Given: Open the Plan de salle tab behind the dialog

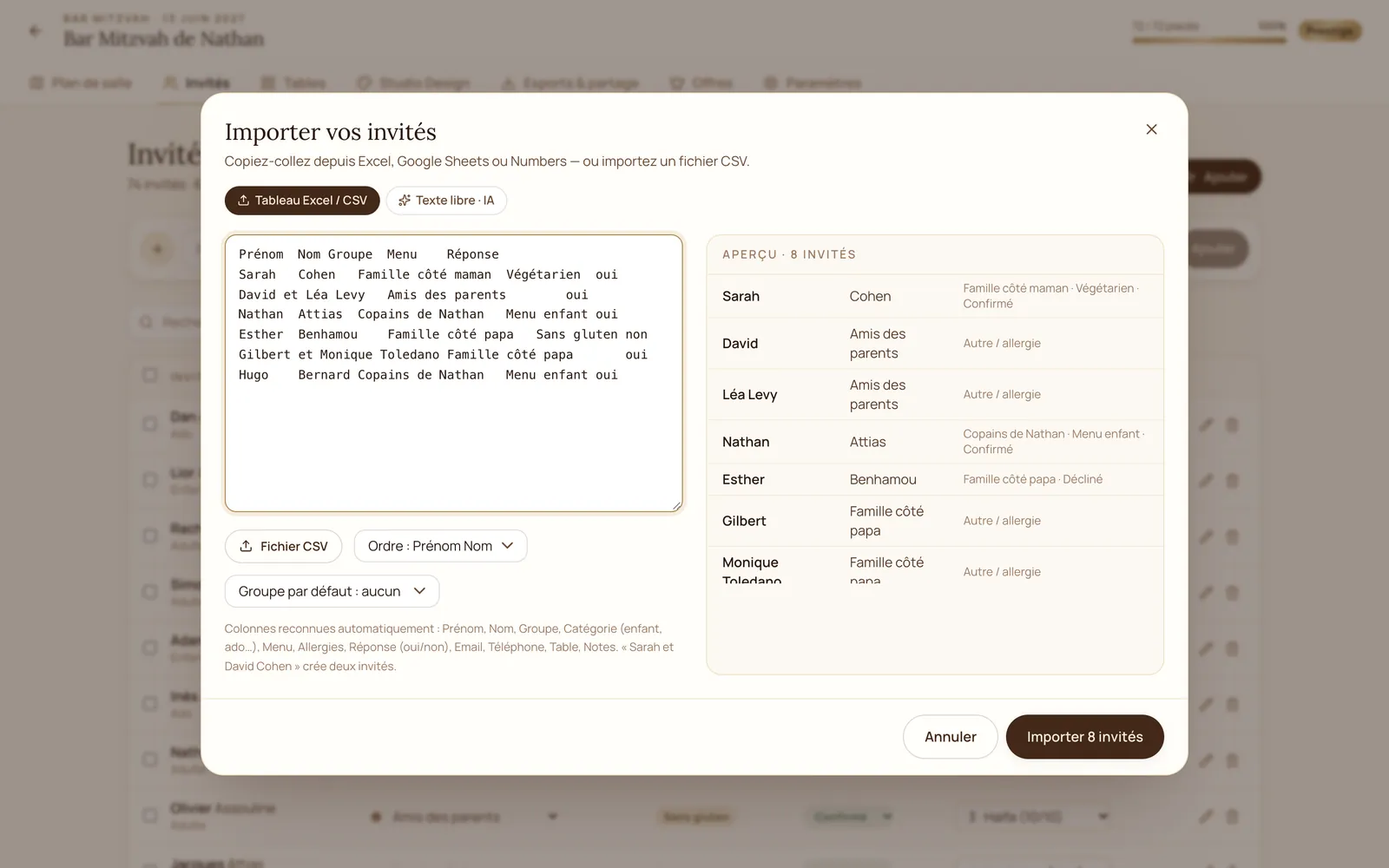Looking at the screenshot, I should pos(81,83).
